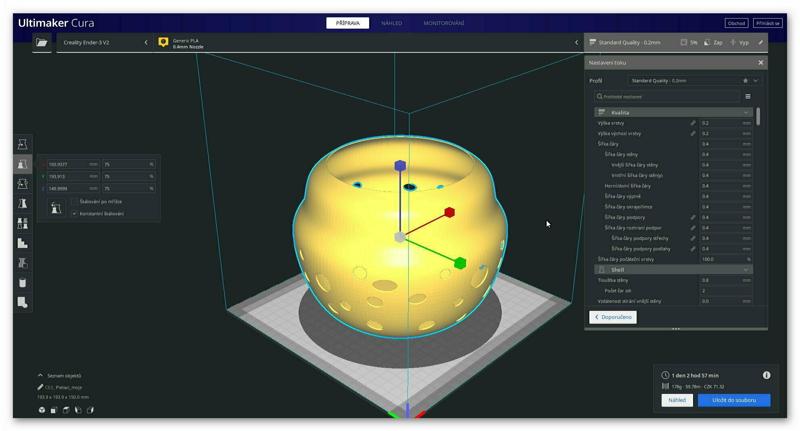Click the Uložit do souboru button
Image resolution: width=800 pixels, height=431 pixels.
coord(734,400)
